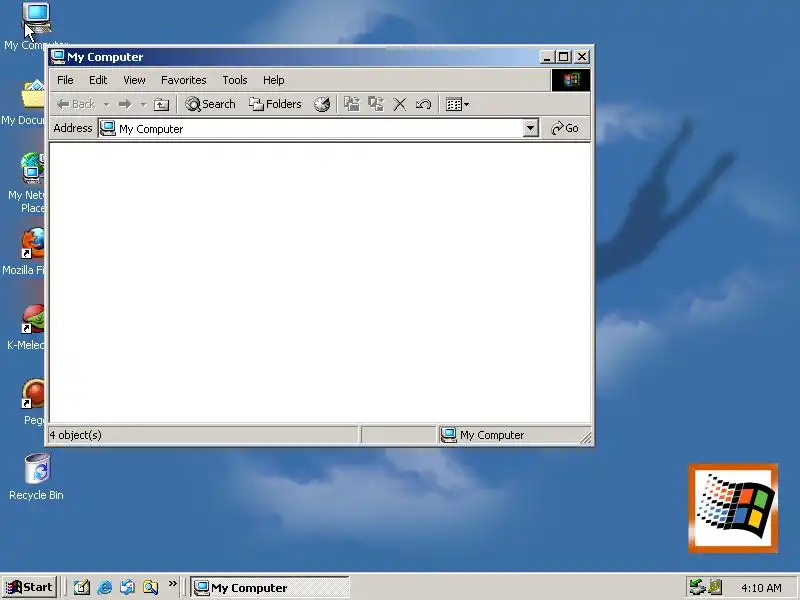The image size is (800, 600).
Task: Select the Pegasus desktop shortcut icon
Action: [x=33, y=393]
